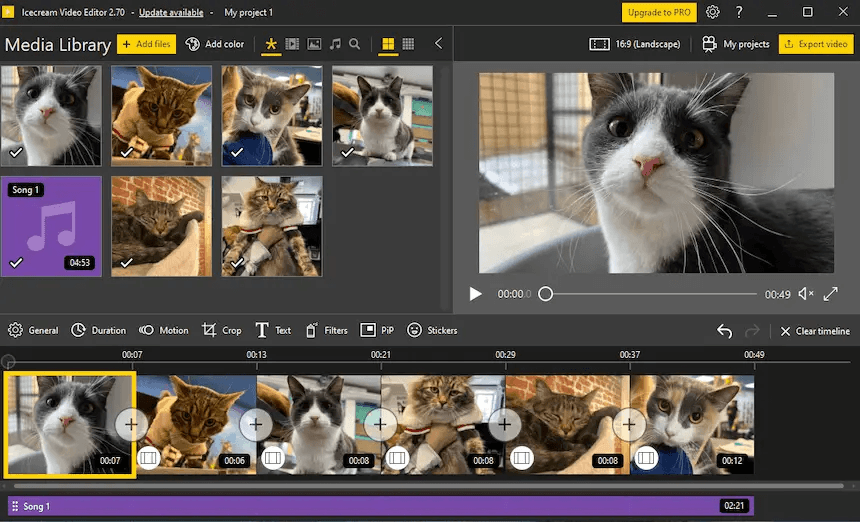This screenshot has width=860, height=522.
Task: Switch media library to small grid view
Action: pos(409,44)
